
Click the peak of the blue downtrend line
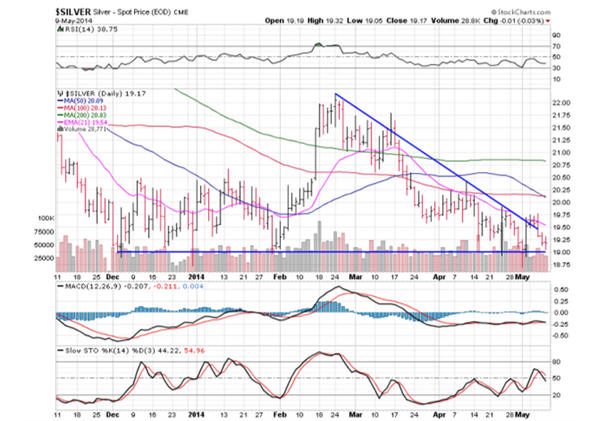pyautogui.click(x=336, y=94)
